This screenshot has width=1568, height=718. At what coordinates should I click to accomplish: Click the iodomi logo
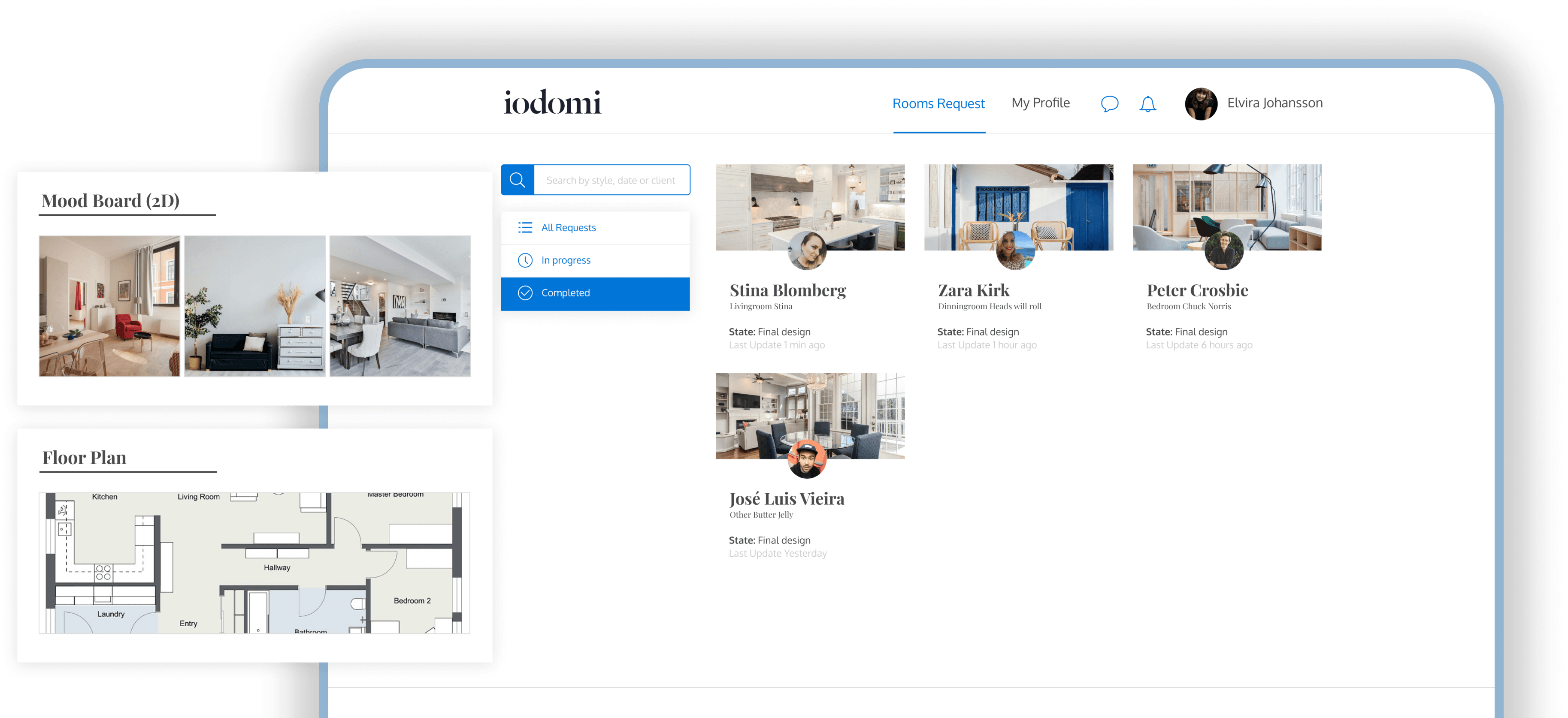point(552,102)
